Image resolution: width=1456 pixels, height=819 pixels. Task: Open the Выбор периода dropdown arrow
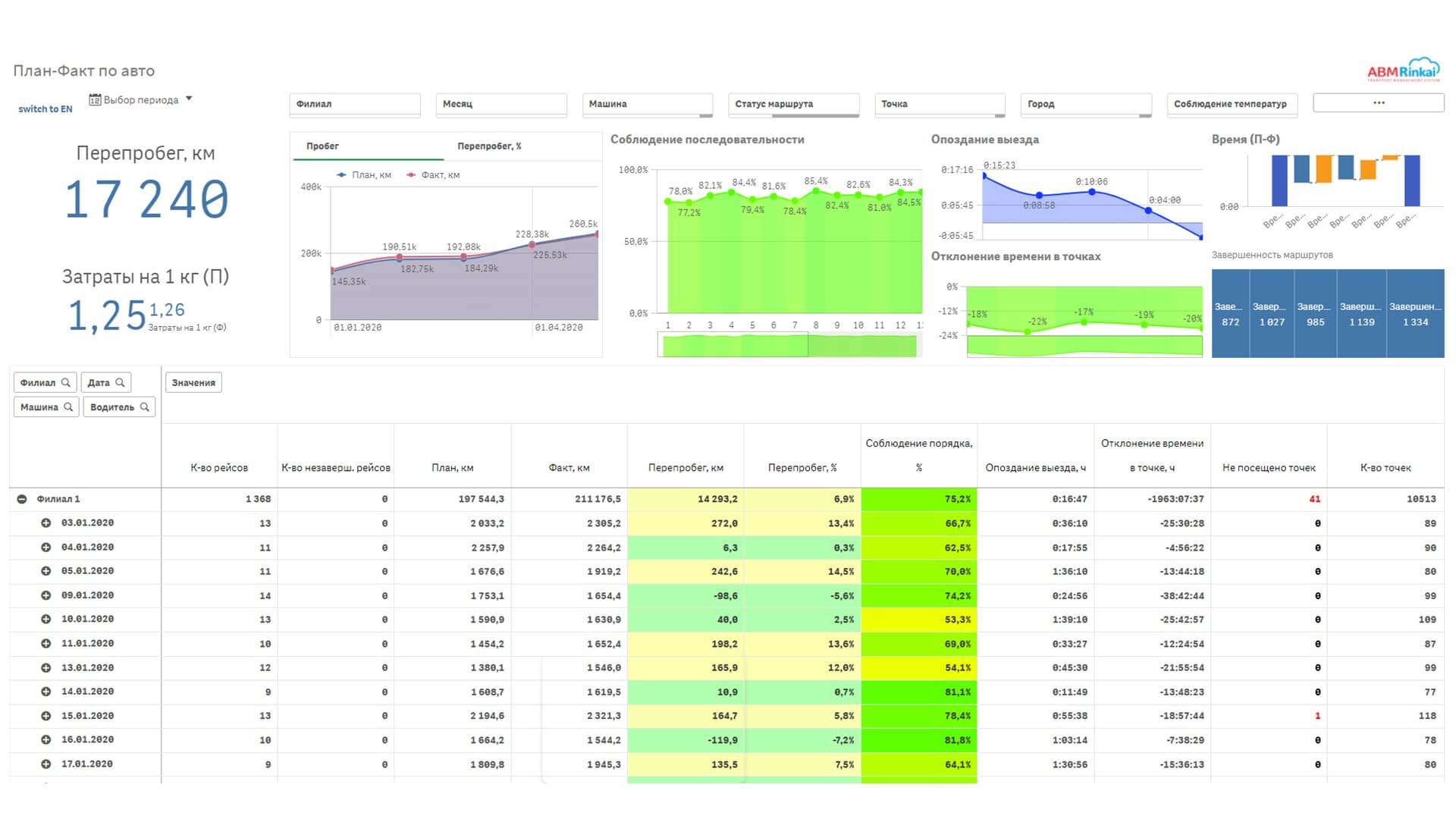click(x=189, y=99)
